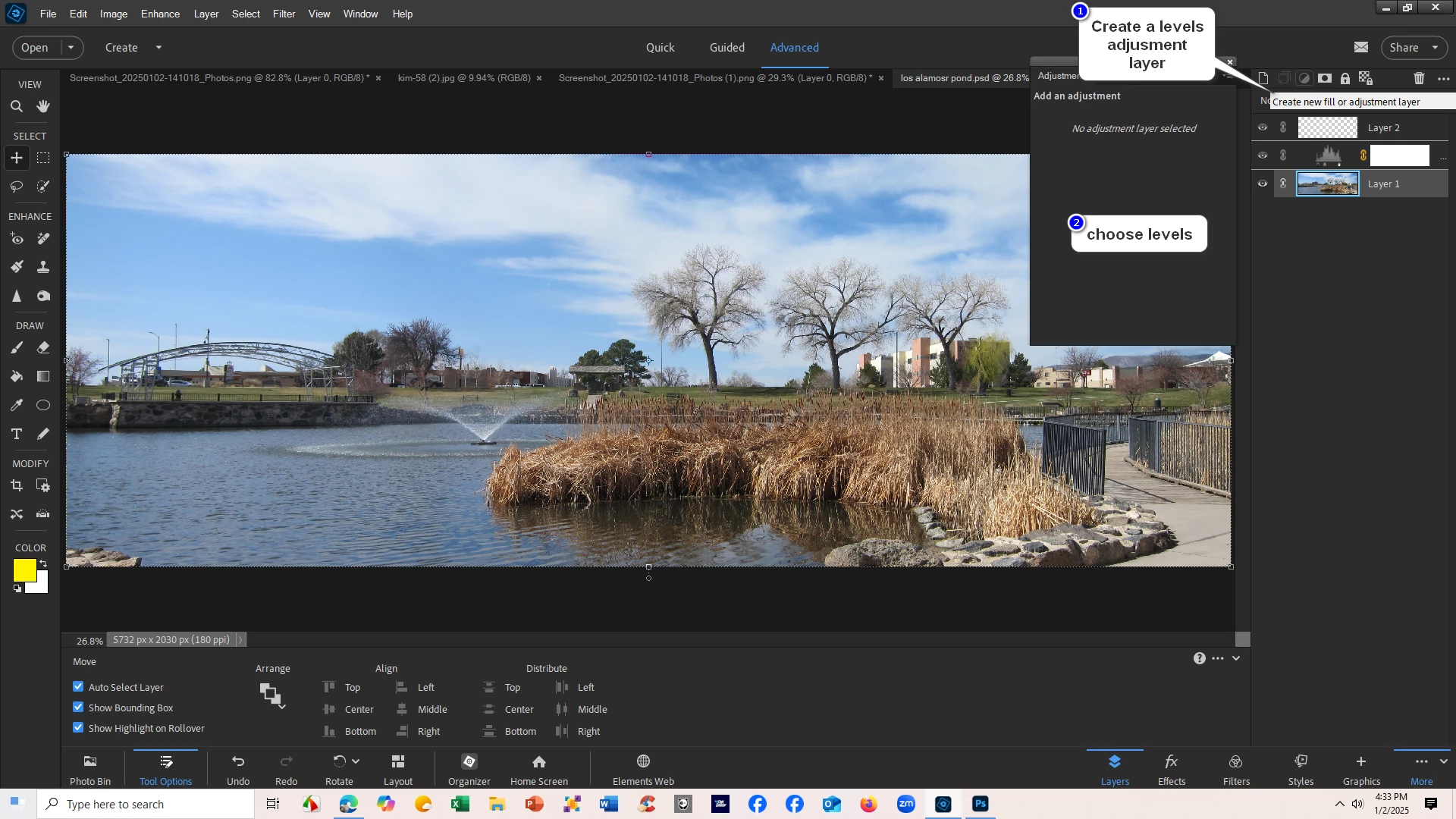Hide Layer 2 visibility eye
1456x819 pixels.
[x=1263, y=127]
